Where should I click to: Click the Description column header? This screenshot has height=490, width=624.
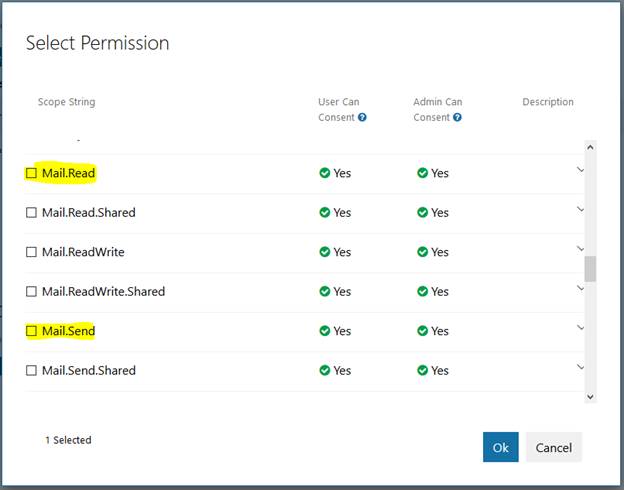point(548,102)
